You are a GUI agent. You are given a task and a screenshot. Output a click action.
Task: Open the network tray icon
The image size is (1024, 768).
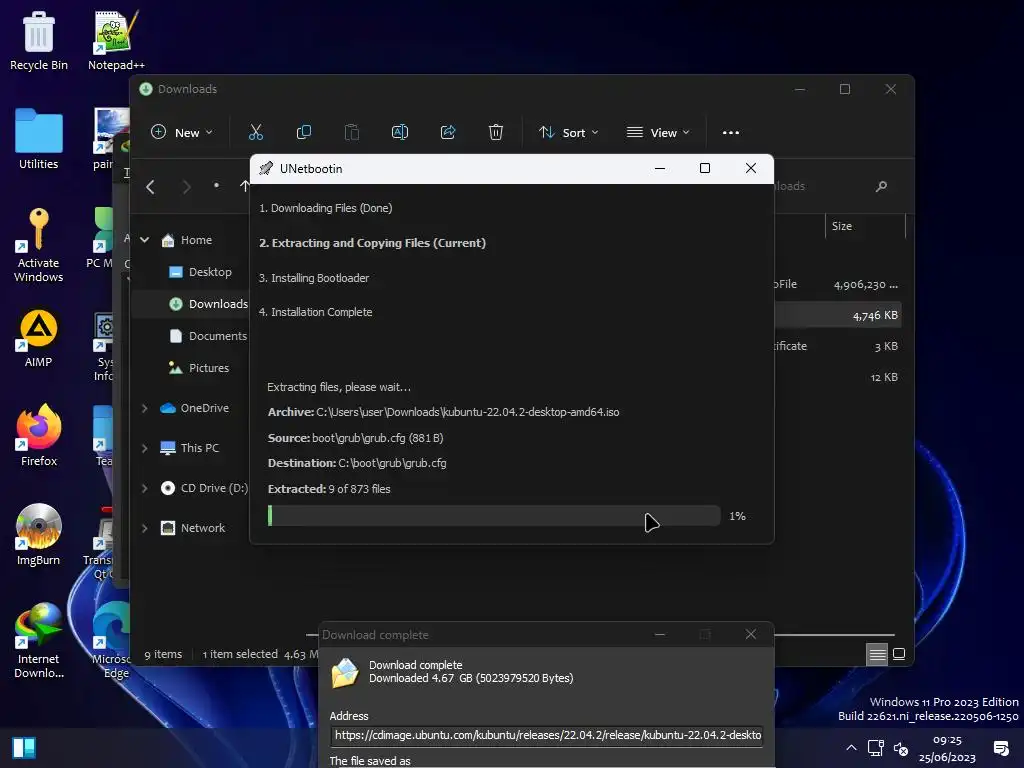[876, 748]
